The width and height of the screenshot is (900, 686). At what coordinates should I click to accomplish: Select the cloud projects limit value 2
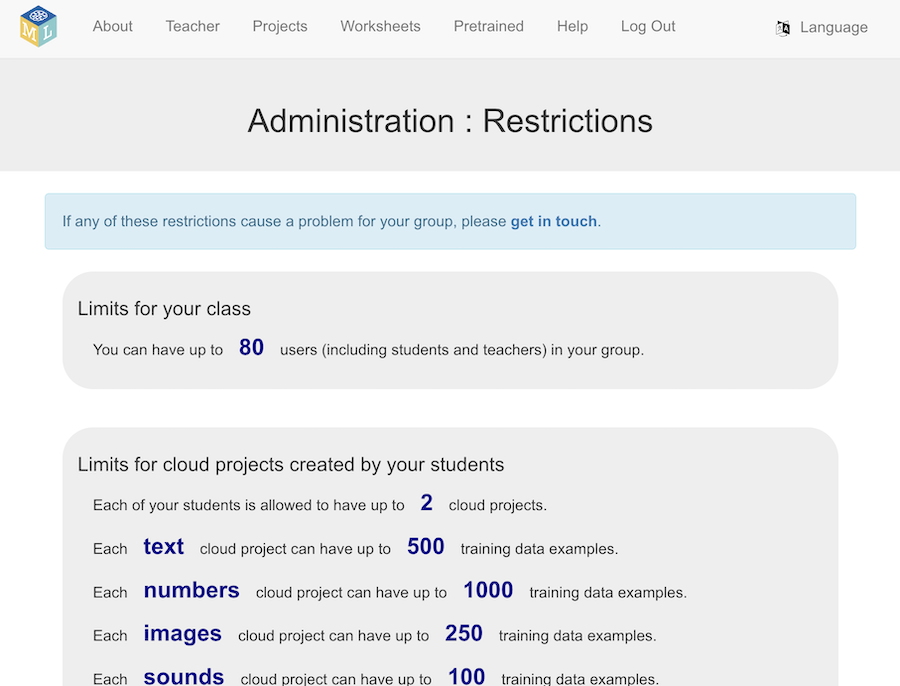[x=426, y=503]
